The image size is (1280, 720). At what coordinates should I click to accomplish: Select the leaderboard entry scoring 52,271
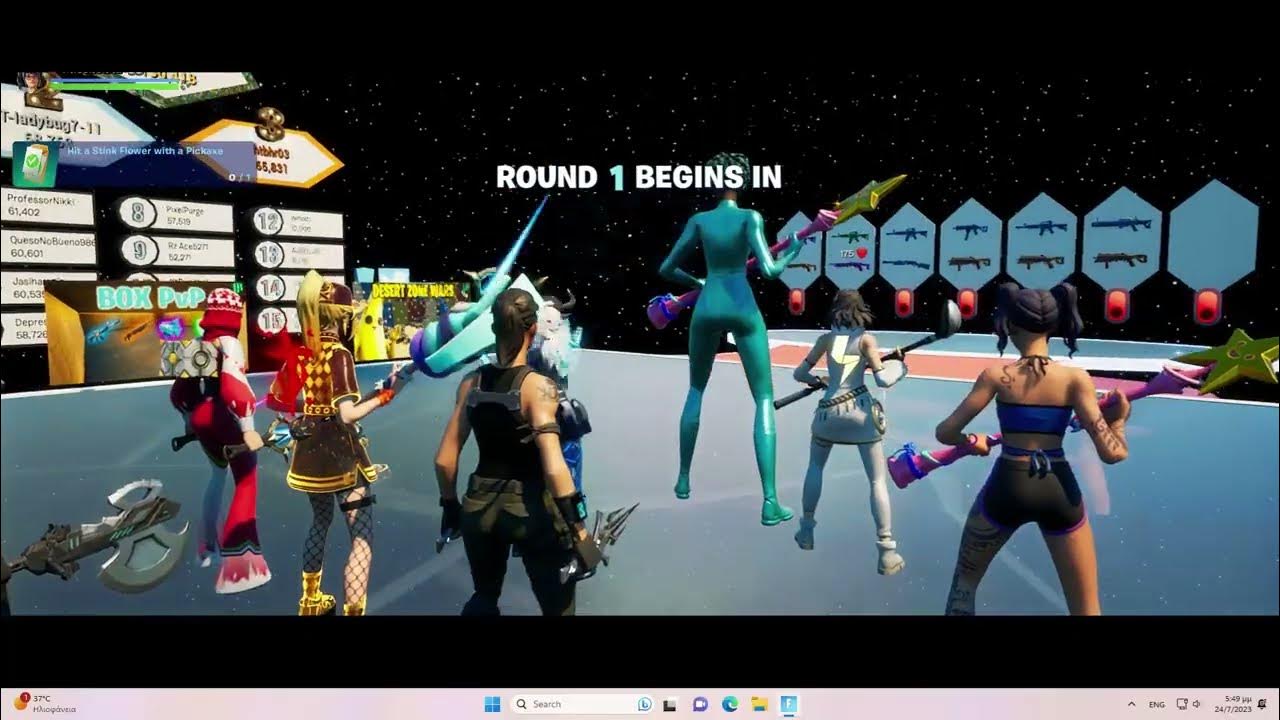[177, 252]
